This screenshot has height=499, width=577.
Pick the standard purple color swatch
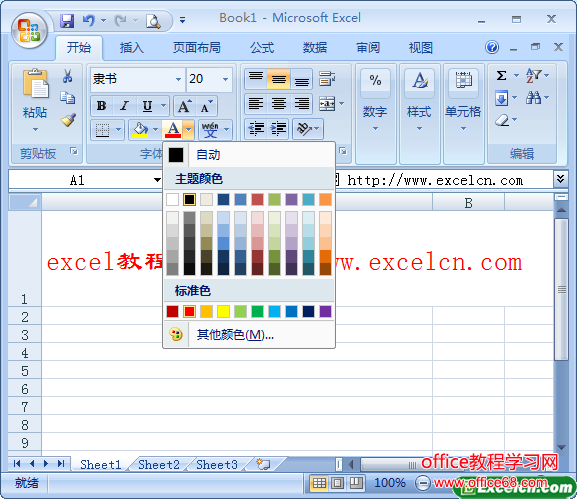click(x=325, y=311)
